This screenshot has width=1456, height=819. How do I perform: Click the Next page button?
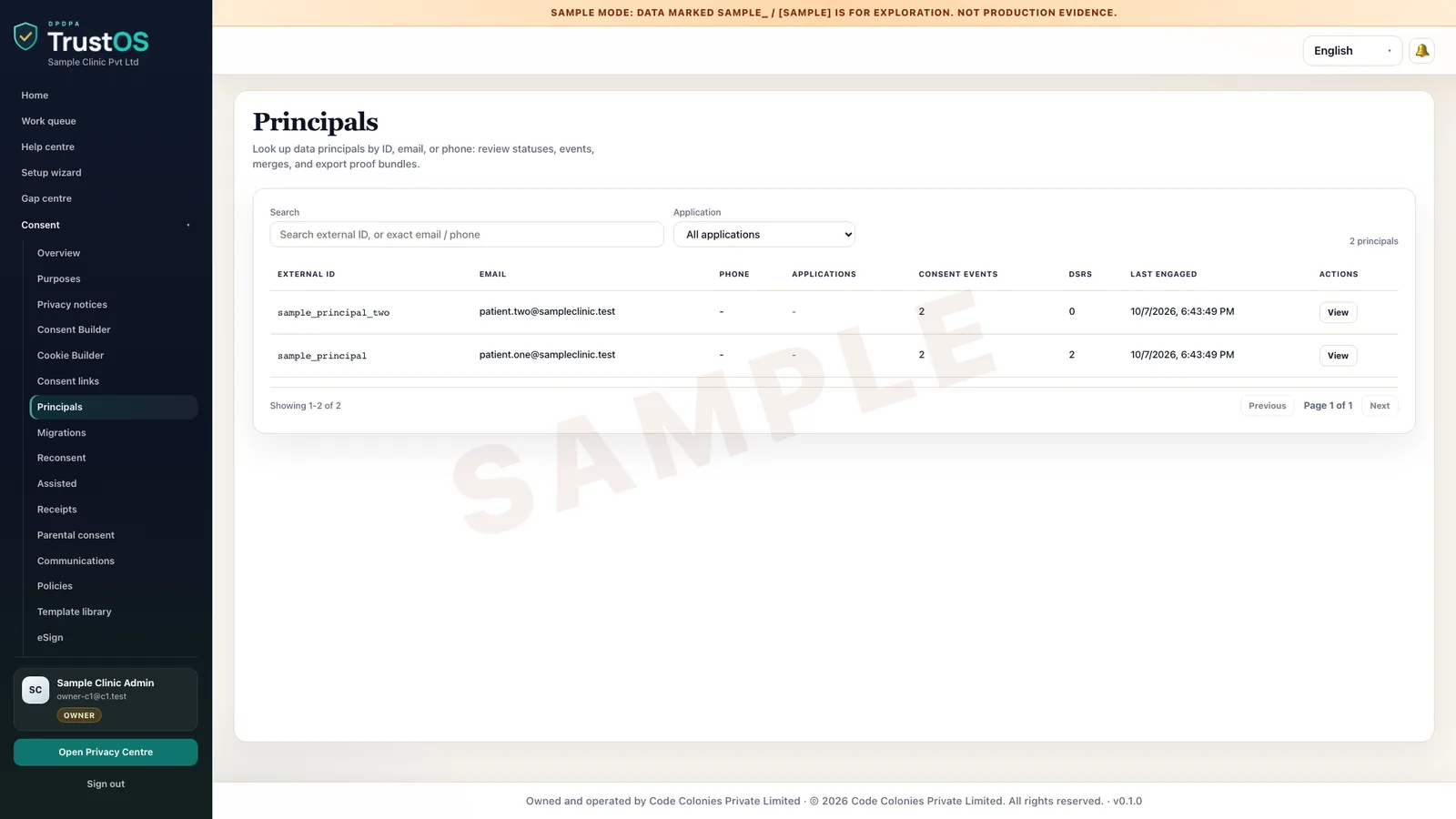1380,406
